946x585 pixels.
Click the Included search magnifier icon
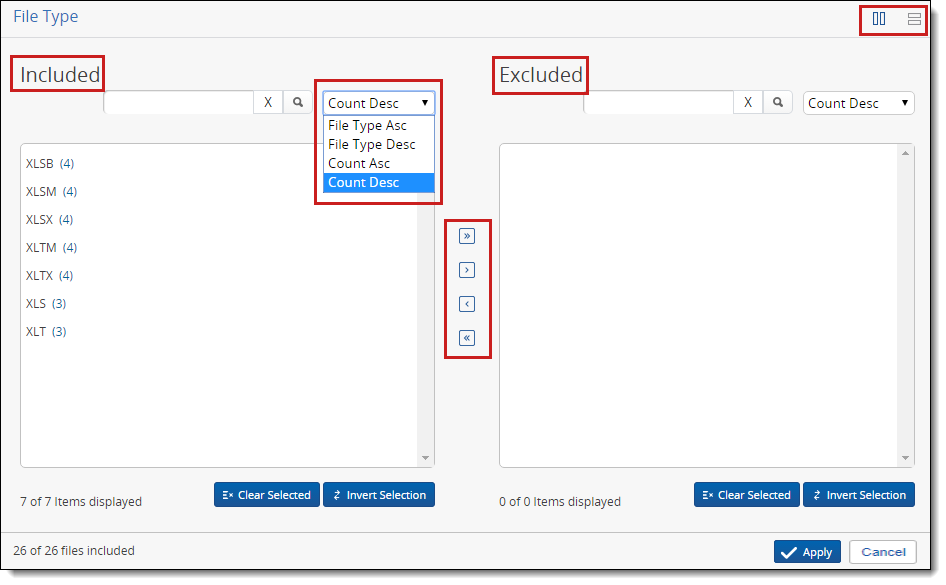(297, 101)
